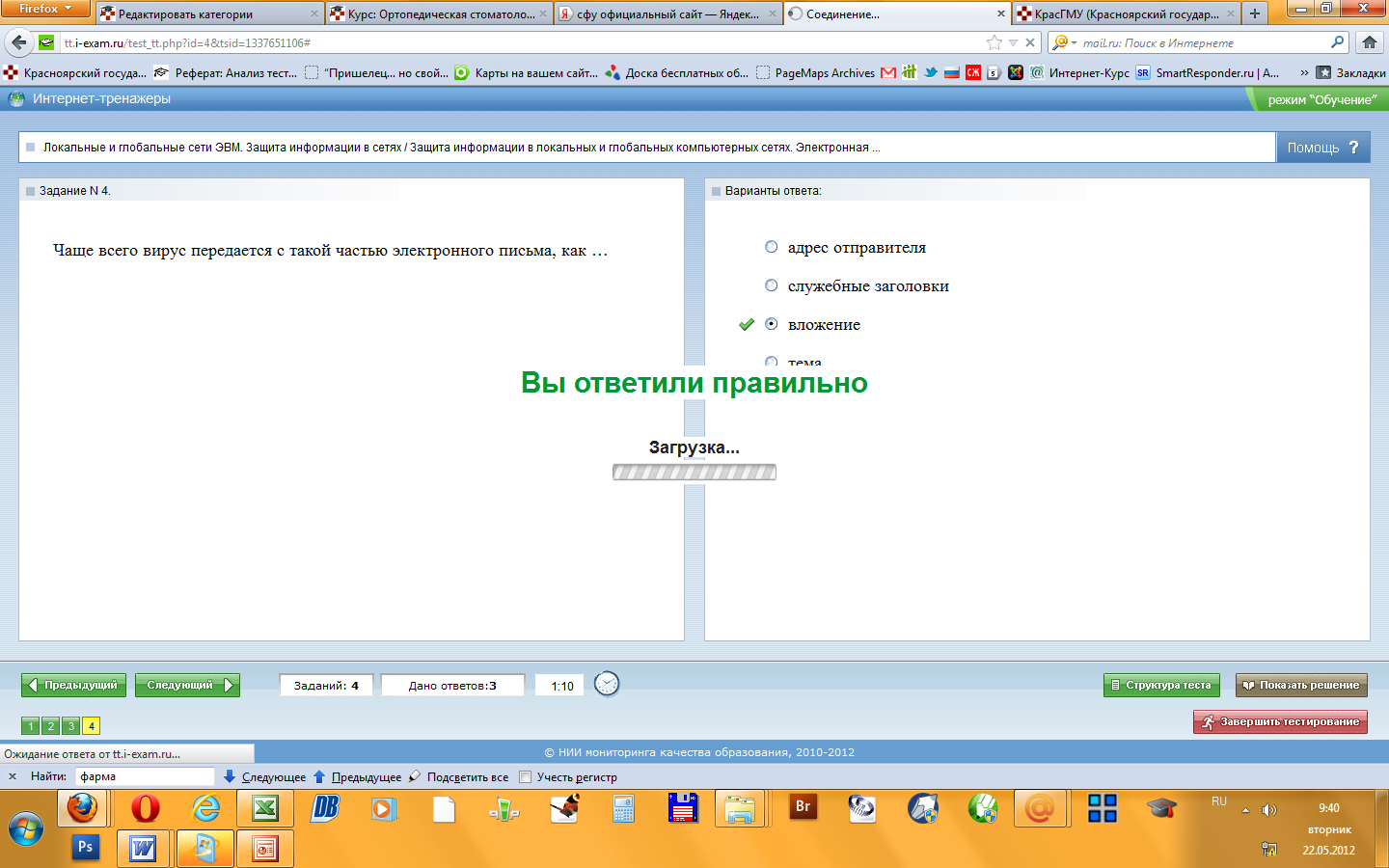1389x868 pixels.
Task: Click the home icon in Firefox toolbar
Action: click(x=1370, y=42)
